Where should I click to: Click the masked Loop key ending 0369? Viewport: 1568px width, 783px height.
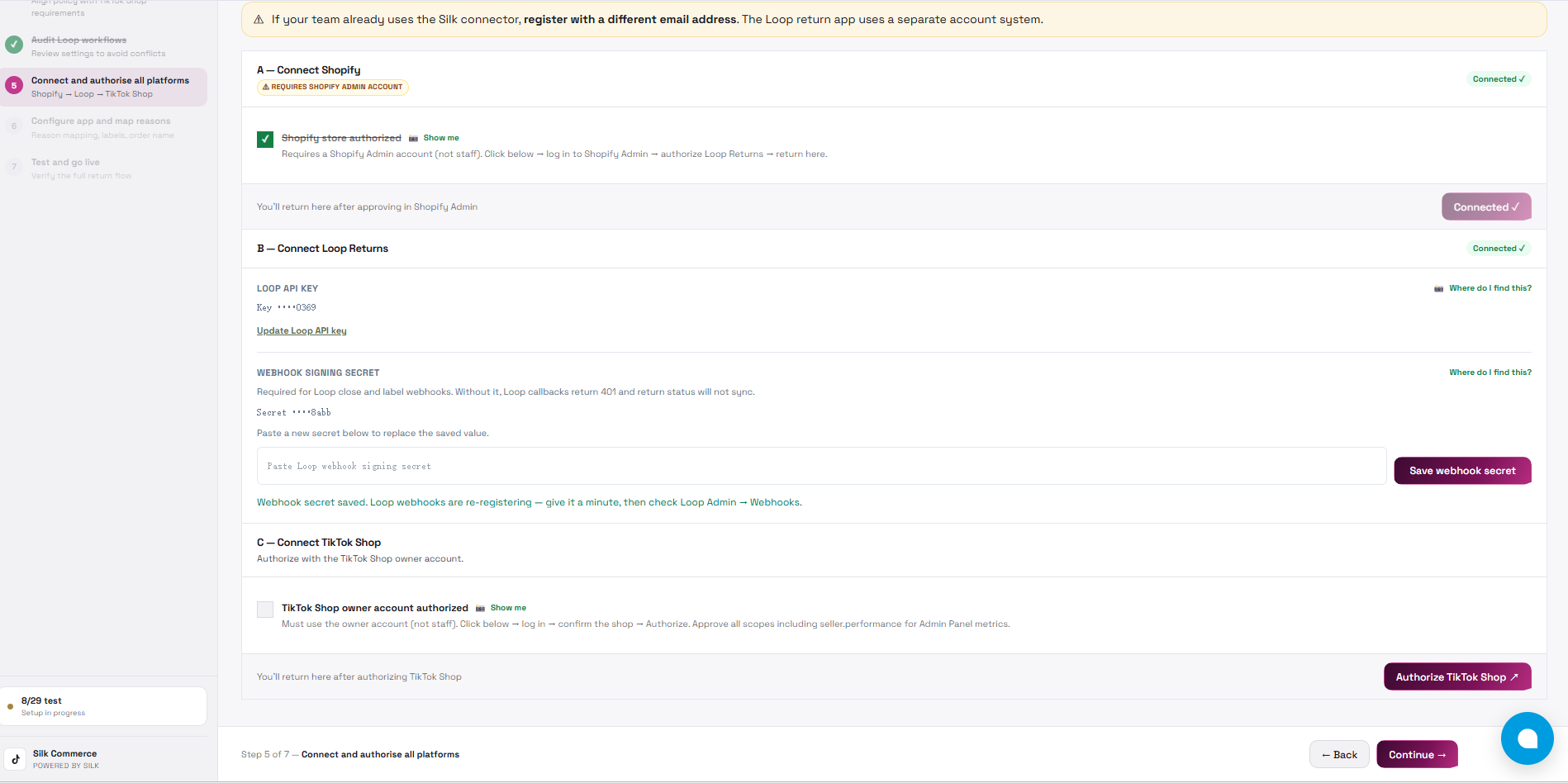287,307
